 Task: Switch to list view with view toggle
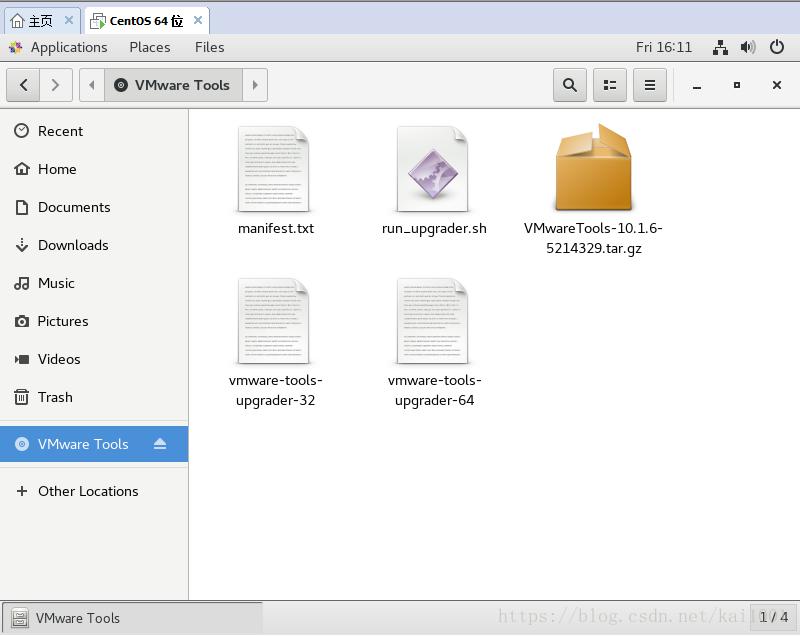click(x=610, y=85)
